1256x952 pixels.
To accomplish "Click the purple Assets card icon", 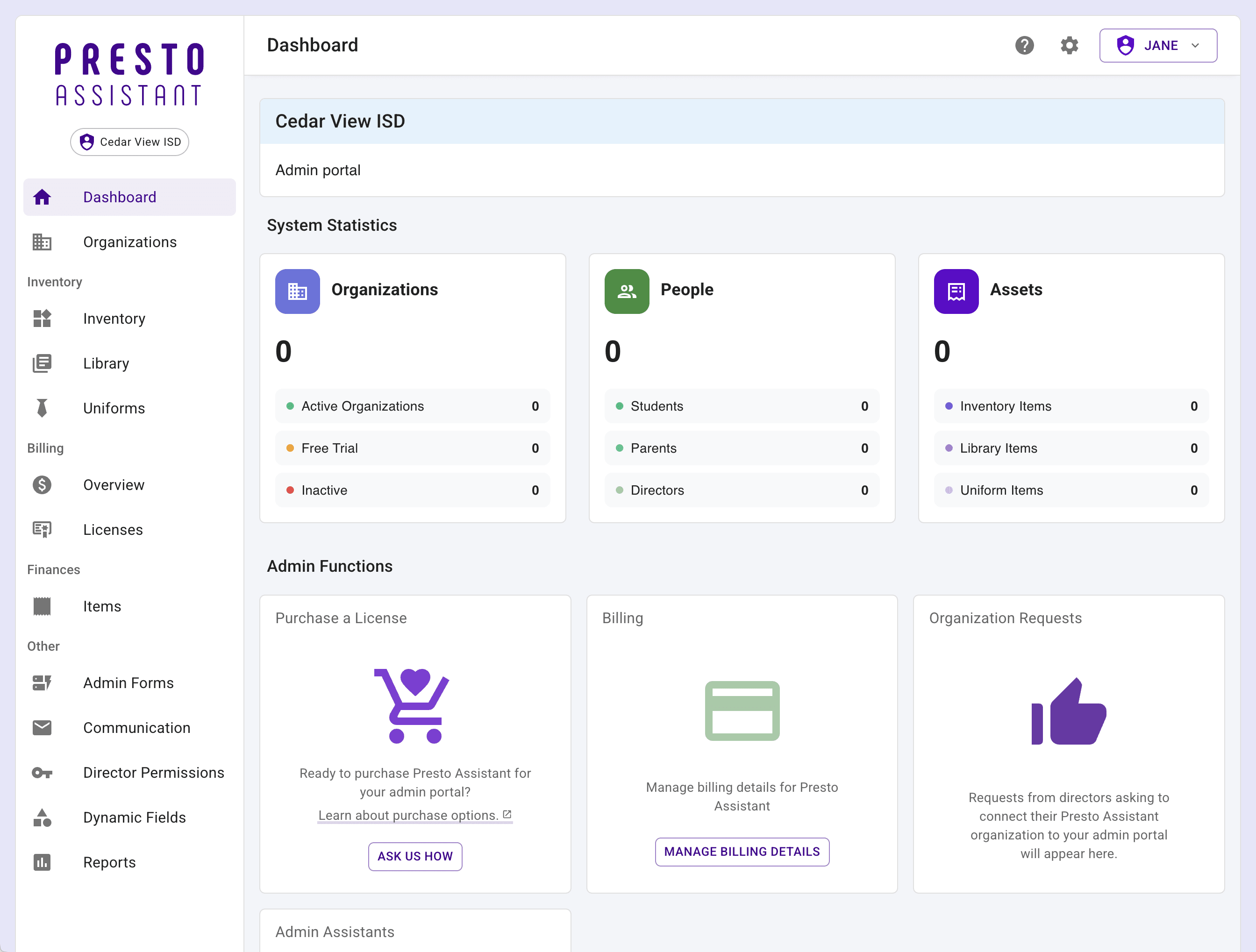I will point(956,291).
